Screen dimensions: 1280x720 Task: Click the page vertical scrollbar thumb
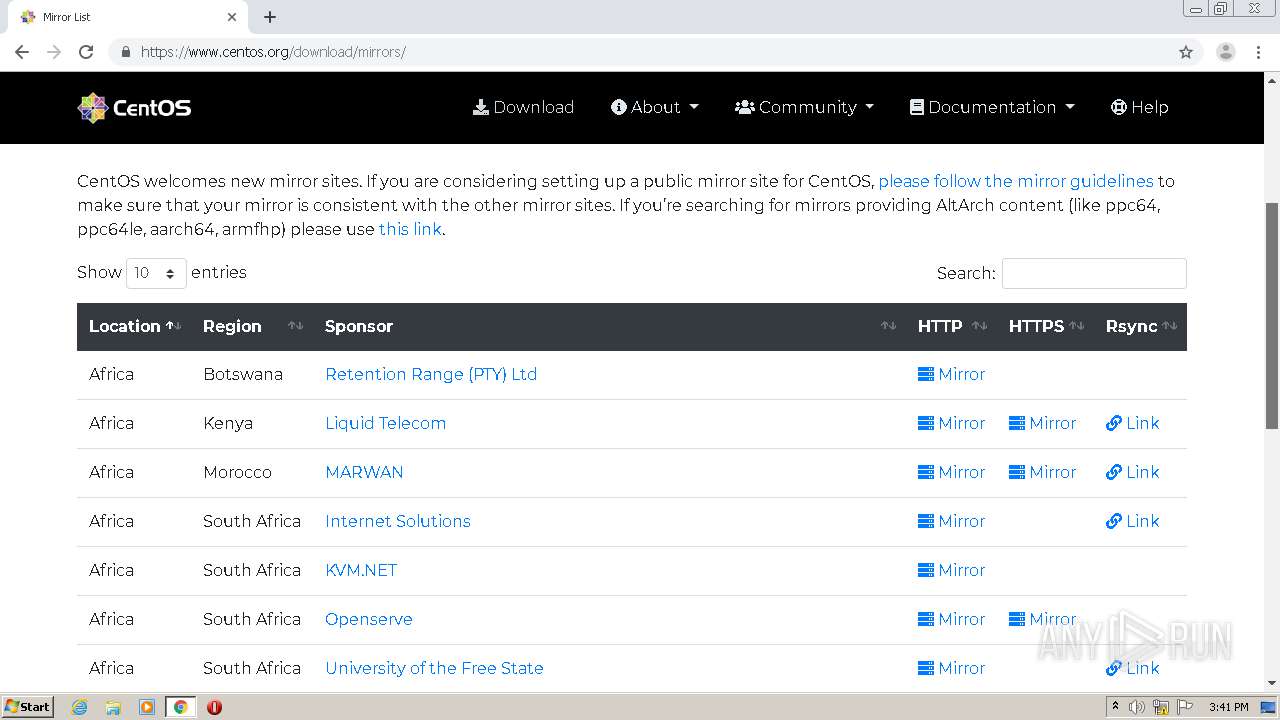coord(1272,316)
